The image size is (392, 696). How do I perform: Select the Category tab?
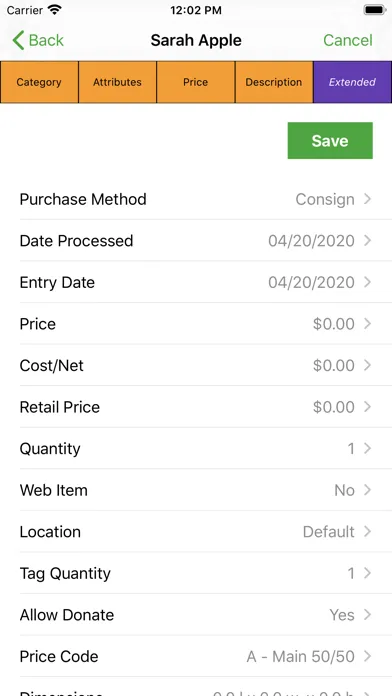39,82
